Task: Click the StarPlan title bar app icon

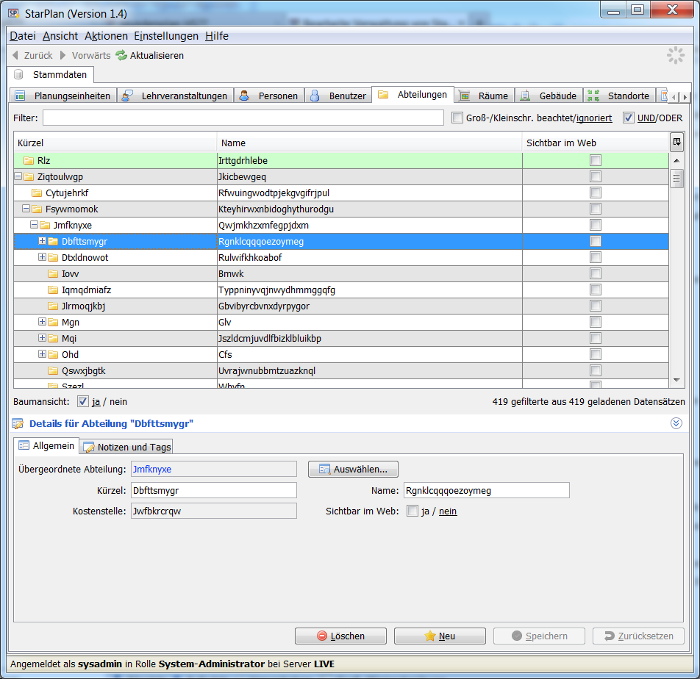Action: click(x=13, y=13)
